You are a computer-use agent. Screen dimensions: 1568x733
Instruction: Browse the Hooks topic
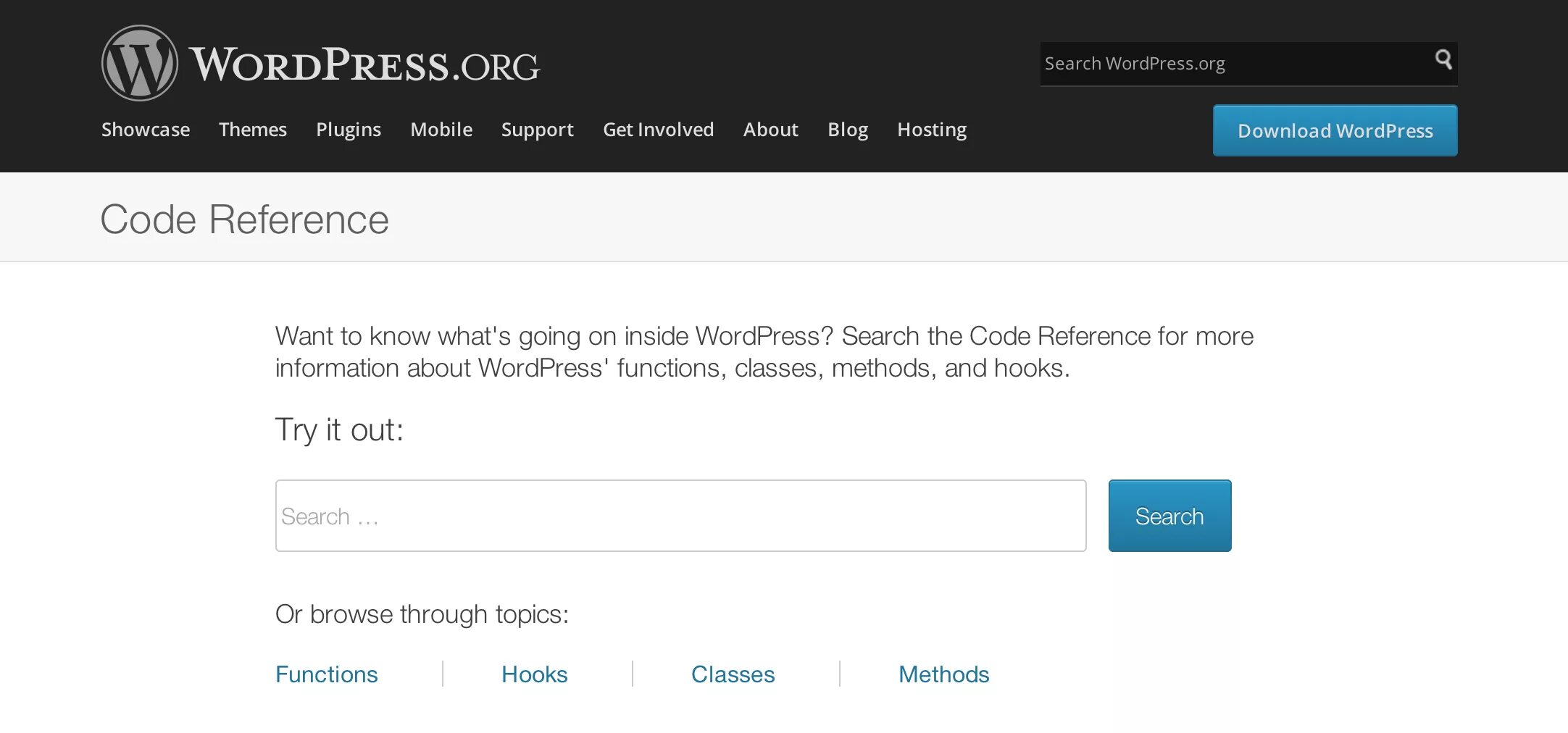(535, 674)
